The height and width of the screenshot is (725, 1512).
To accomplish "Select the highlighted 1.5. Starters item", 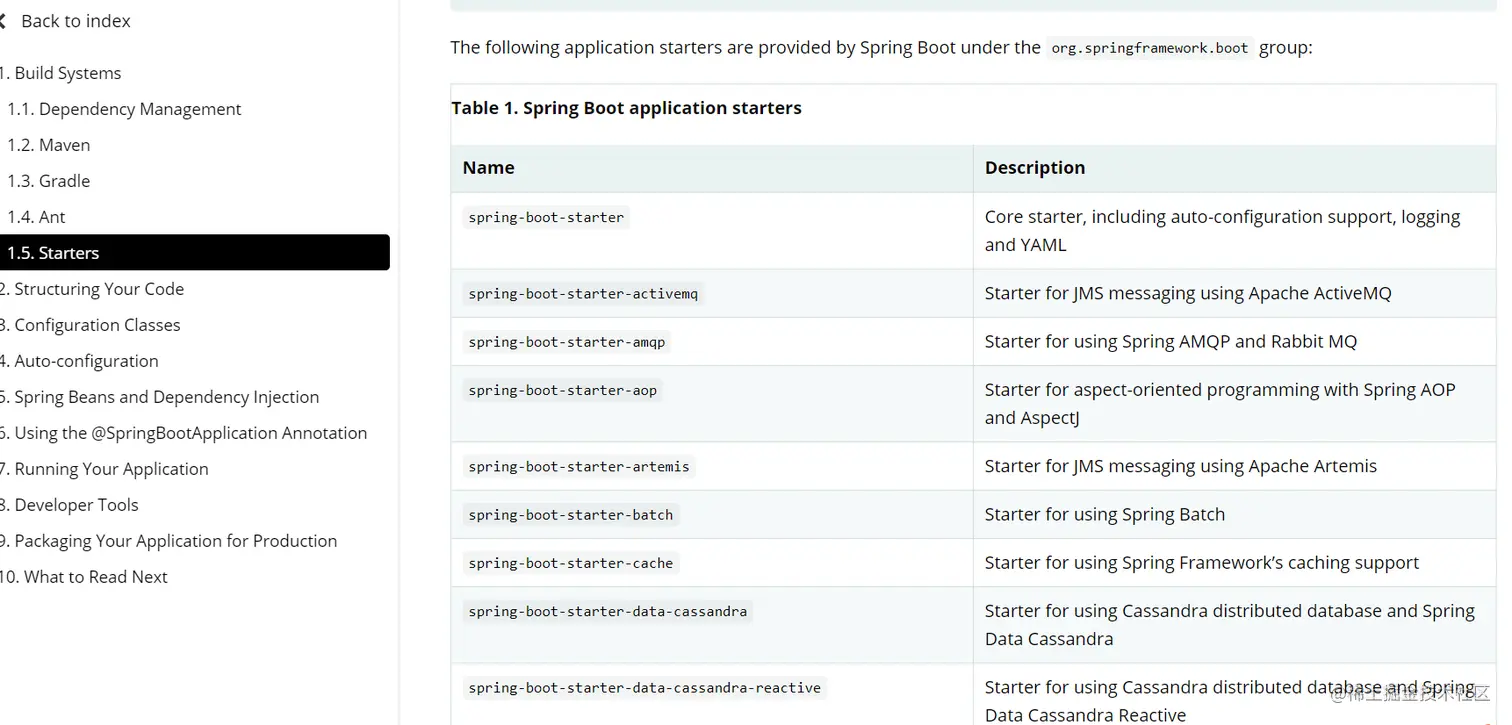I will (195, 252).
